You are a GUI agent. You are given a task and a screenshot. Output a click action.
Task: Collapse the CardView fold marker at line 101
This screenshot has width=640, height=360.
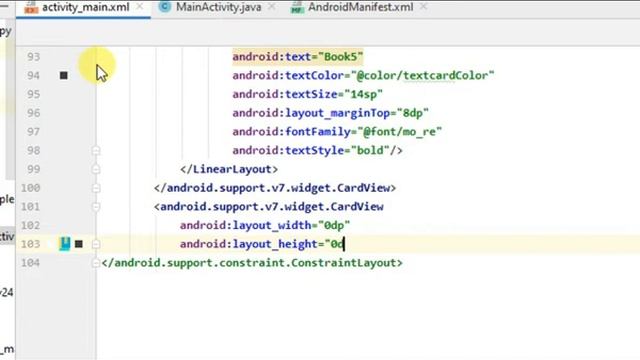96,207
